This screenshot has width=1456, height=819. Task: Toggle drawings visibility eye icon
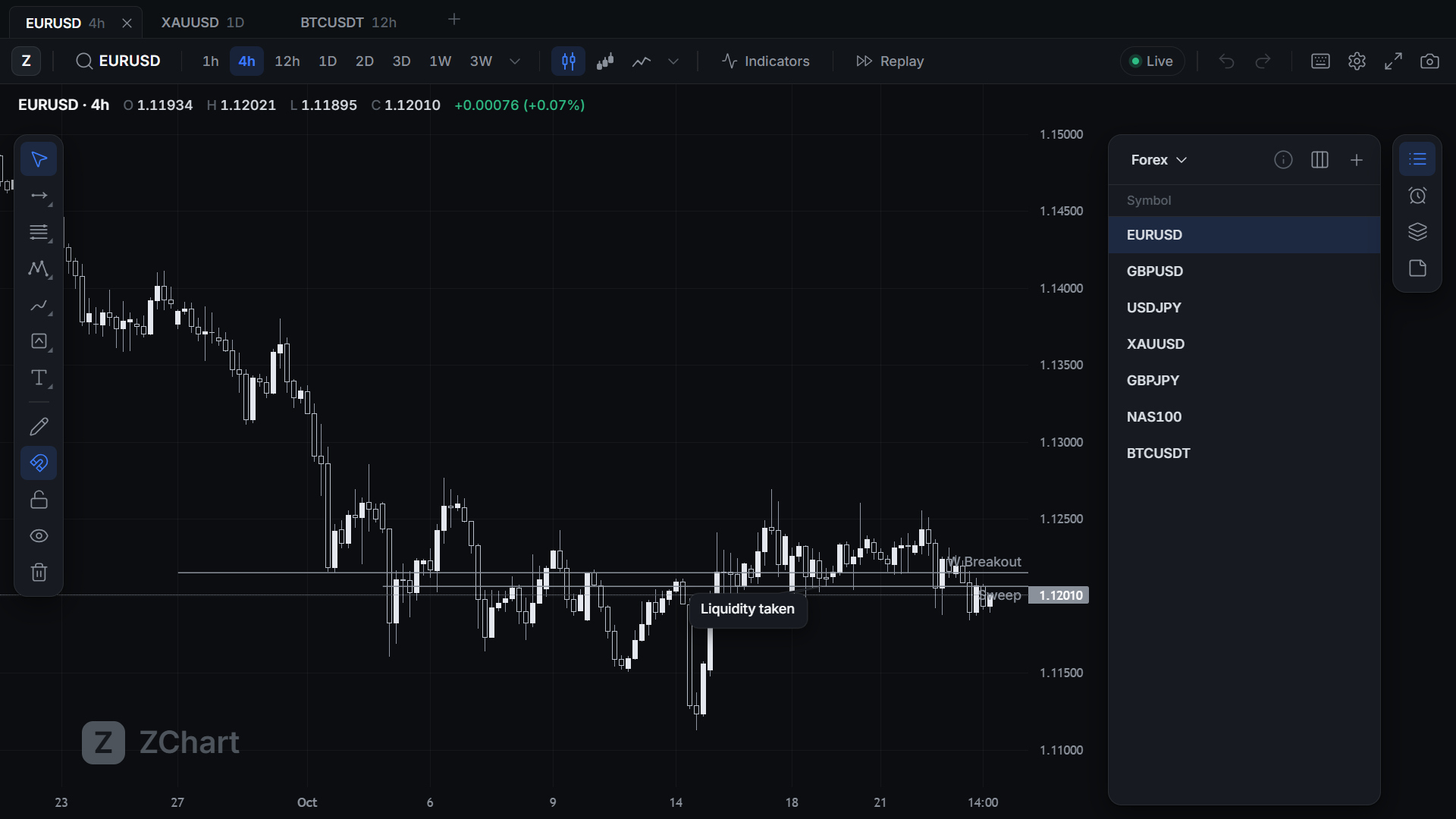39,535
